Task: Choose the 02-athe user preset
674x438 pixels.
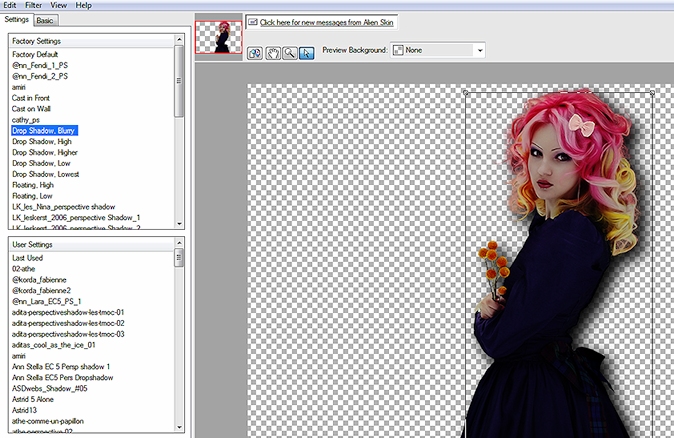Action: point(23,269)
